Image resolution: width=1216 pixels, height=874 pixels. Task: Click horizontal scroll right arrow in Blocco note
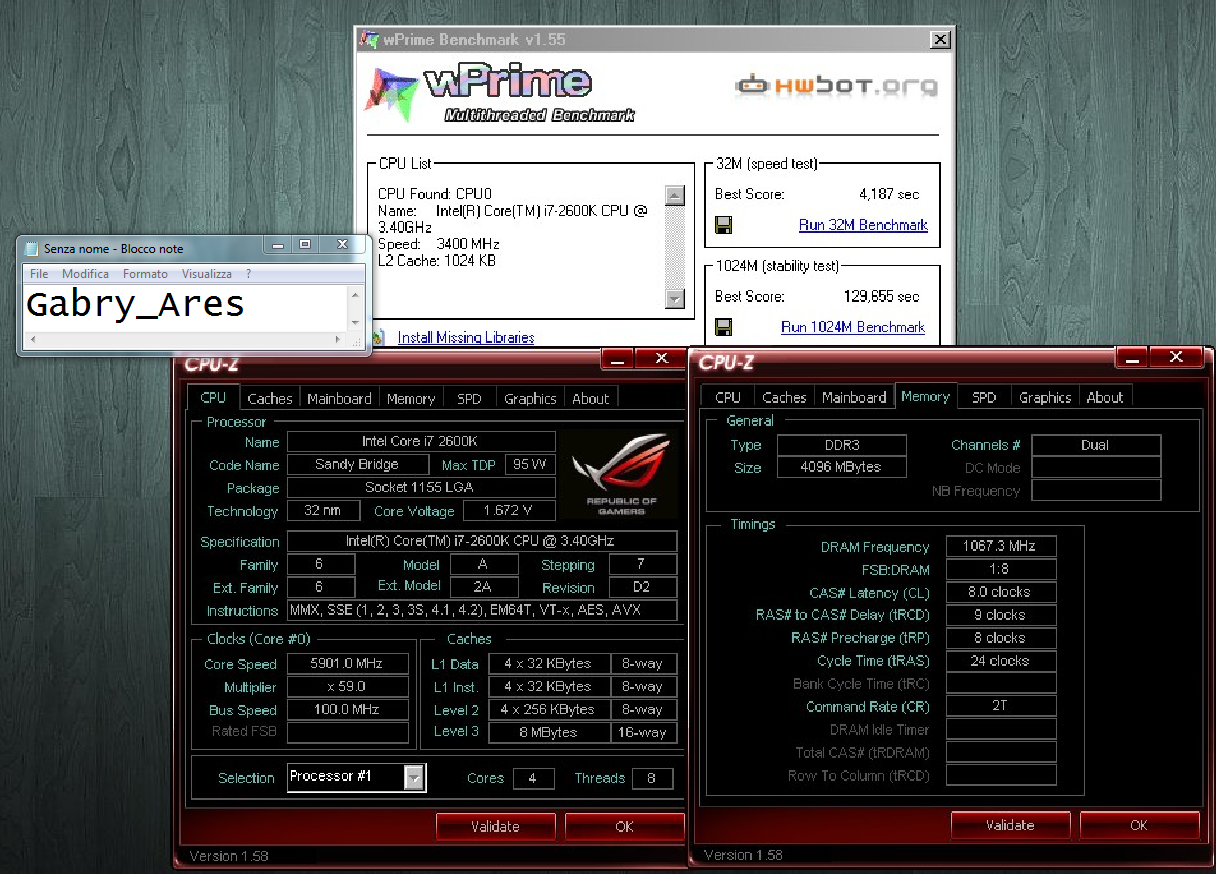coord(339,340)
